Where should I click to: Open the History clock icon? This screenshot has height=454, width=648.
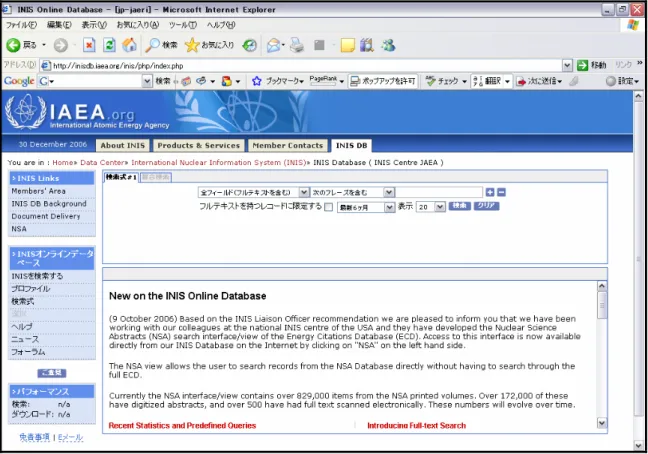tap(249, 45)
